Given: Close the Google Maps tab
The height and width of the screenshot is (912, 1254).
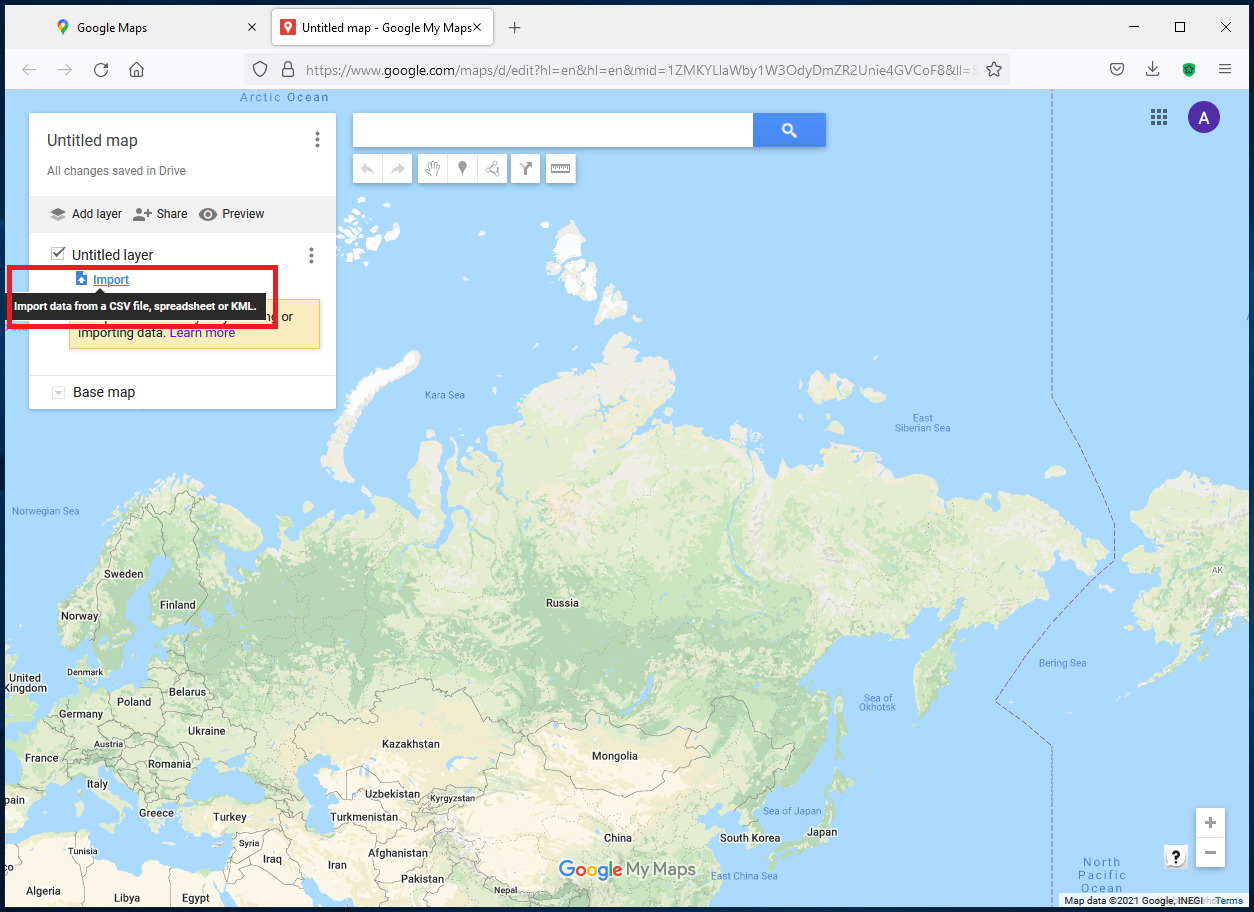Looking at the screenshot, I should tap(252, 28).
